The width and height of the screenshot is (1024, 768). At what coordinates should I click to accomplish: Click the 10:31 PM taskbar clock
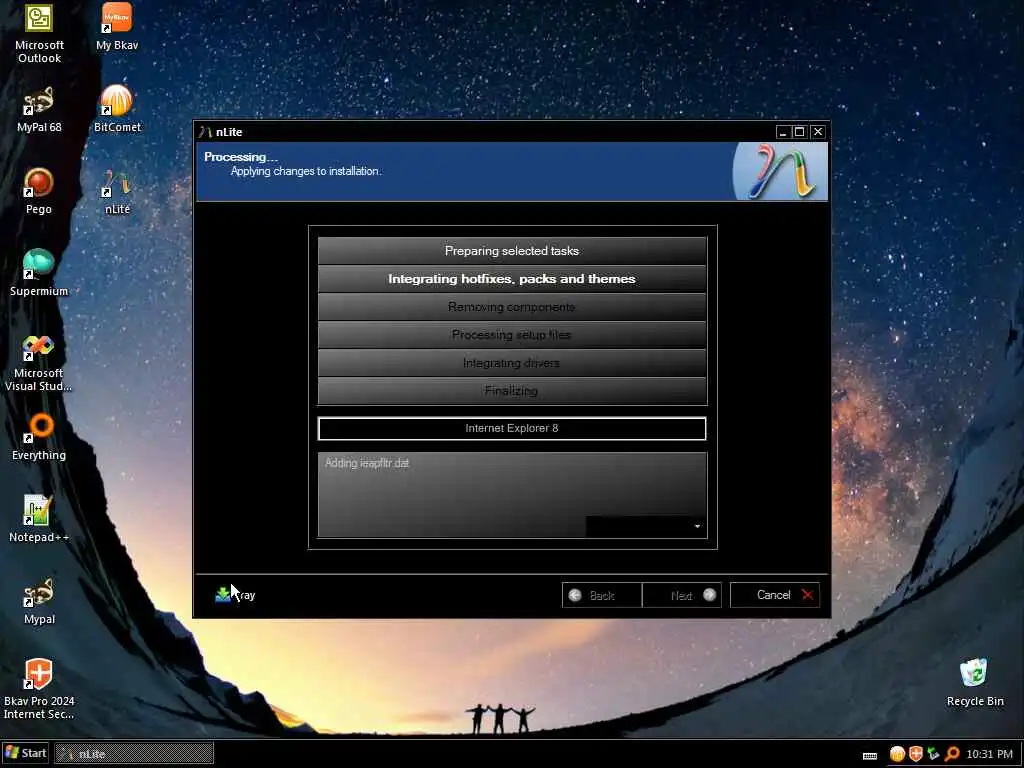[989, 754]
